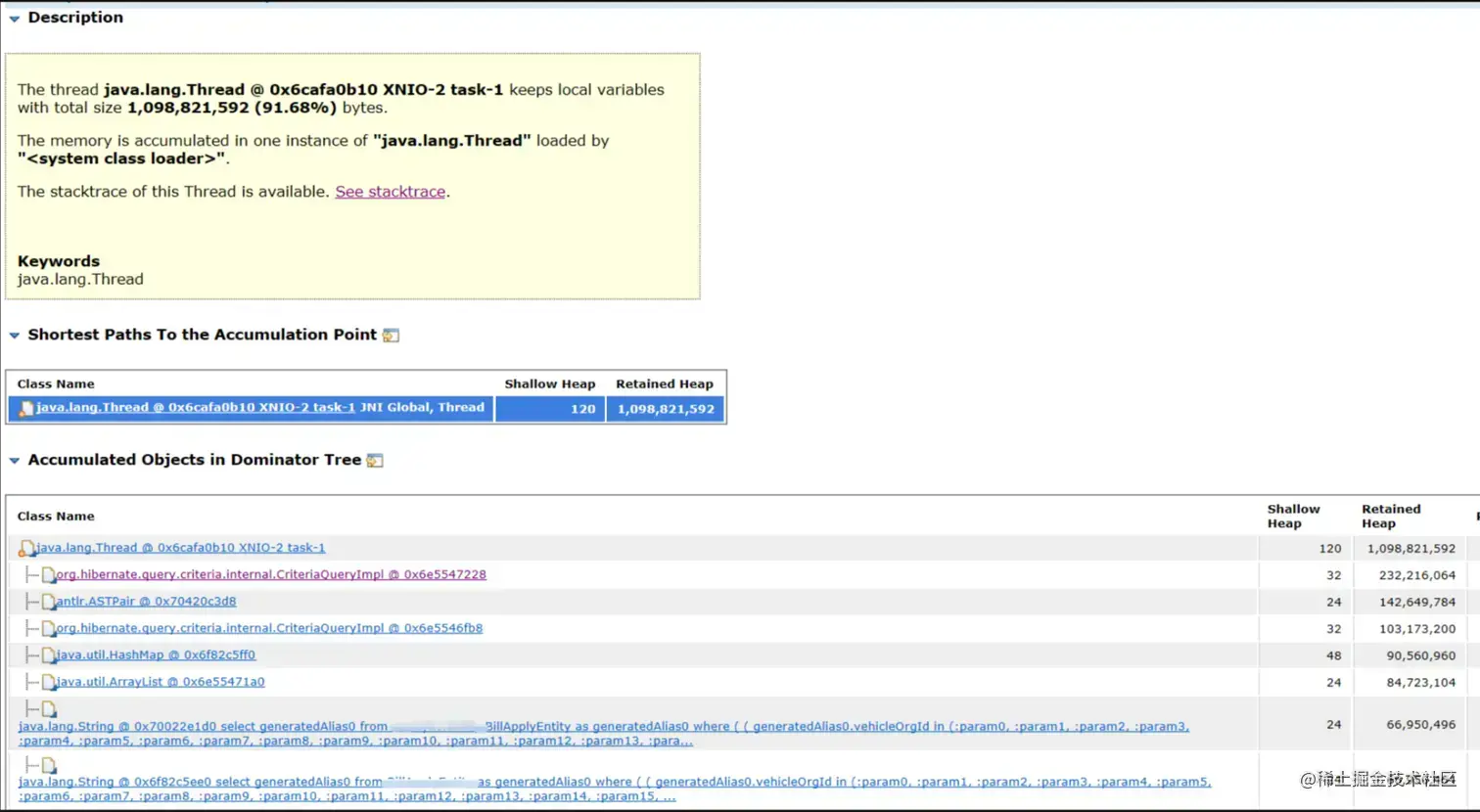
Task: Click object icon above String @ 0x70022e1d0
Action: tap(49, 709)
